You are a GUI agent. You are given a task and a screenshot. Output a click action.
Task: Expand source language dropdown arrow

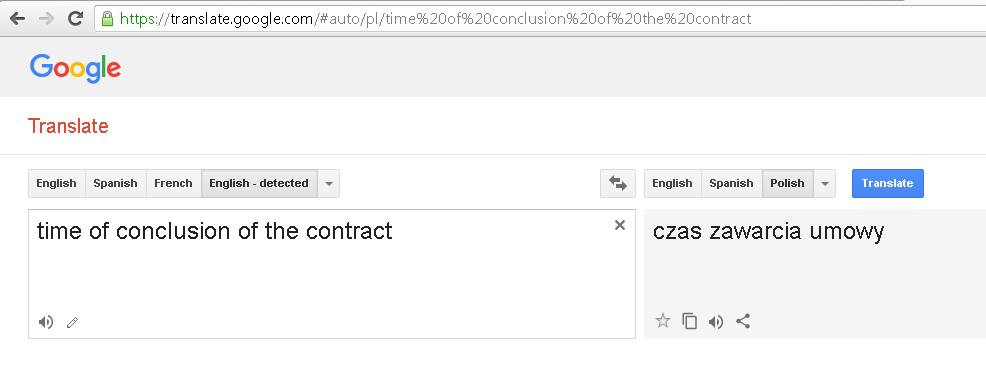pyautogui.click(x=328, y=184)
